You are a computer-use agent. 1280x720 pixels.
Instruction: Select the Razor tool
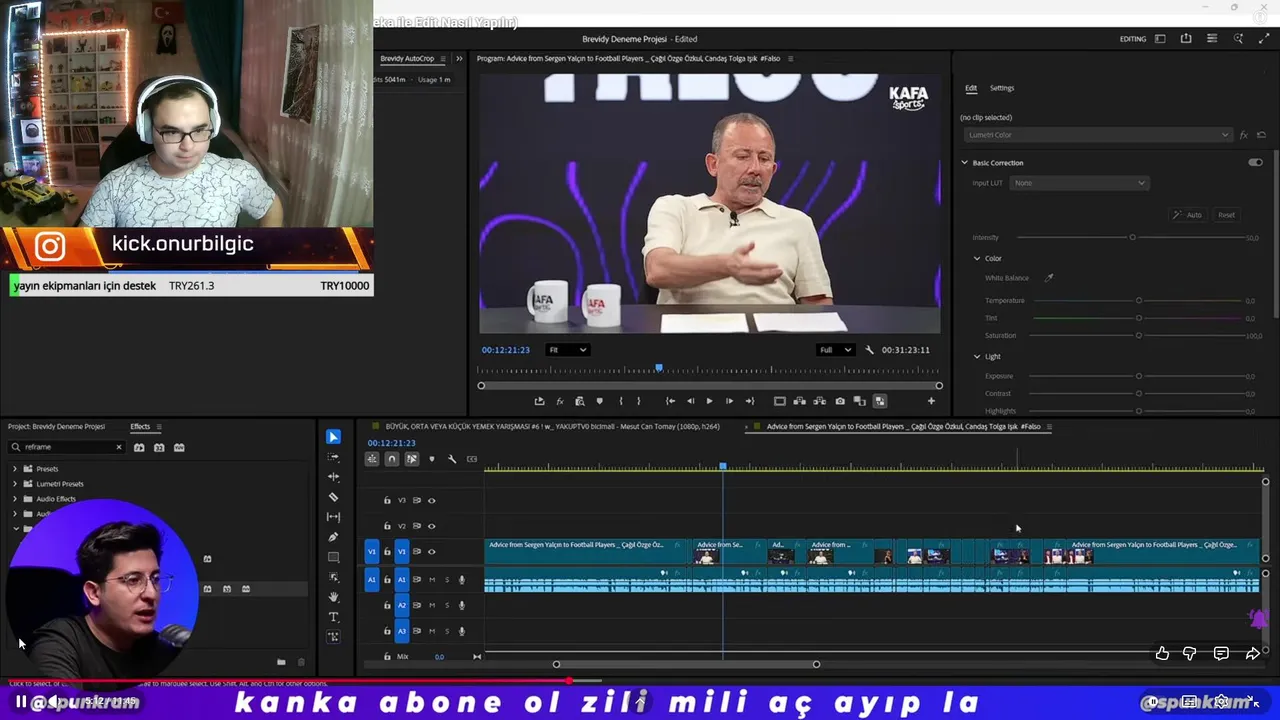[x=333, y=497]
